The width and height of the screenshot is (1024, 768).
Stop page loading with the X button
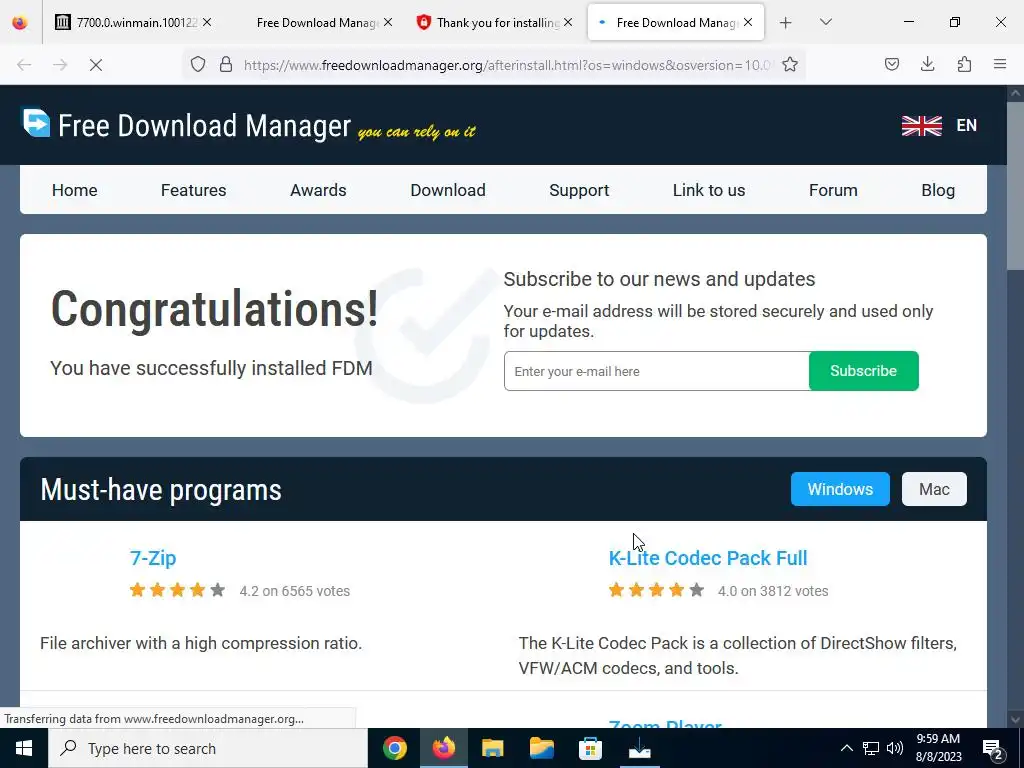click(x=95, y=65)
